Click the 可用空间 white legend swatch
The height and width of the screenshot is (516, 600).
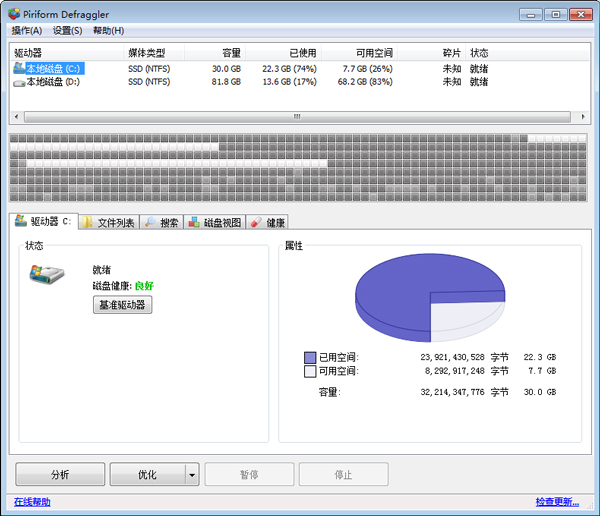310,371
